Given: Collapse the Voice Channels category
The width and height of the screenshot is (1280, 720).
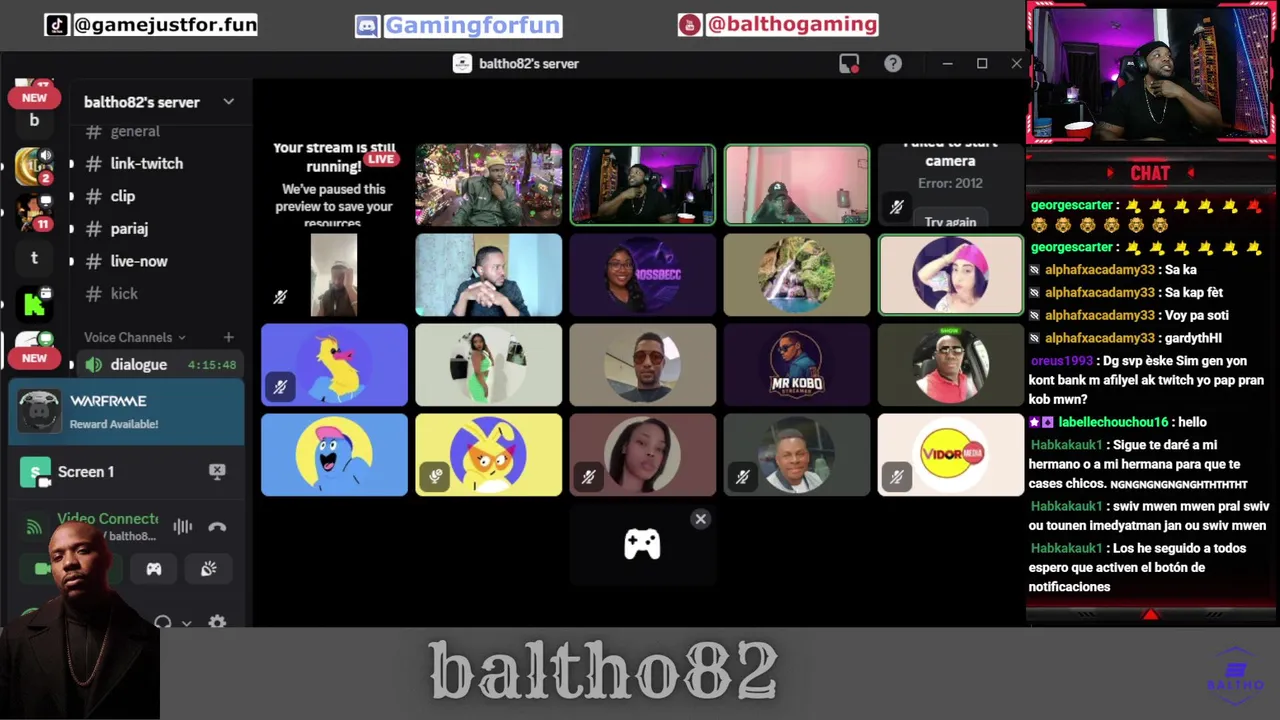Looking at the screenshot, I should point(135,338).
